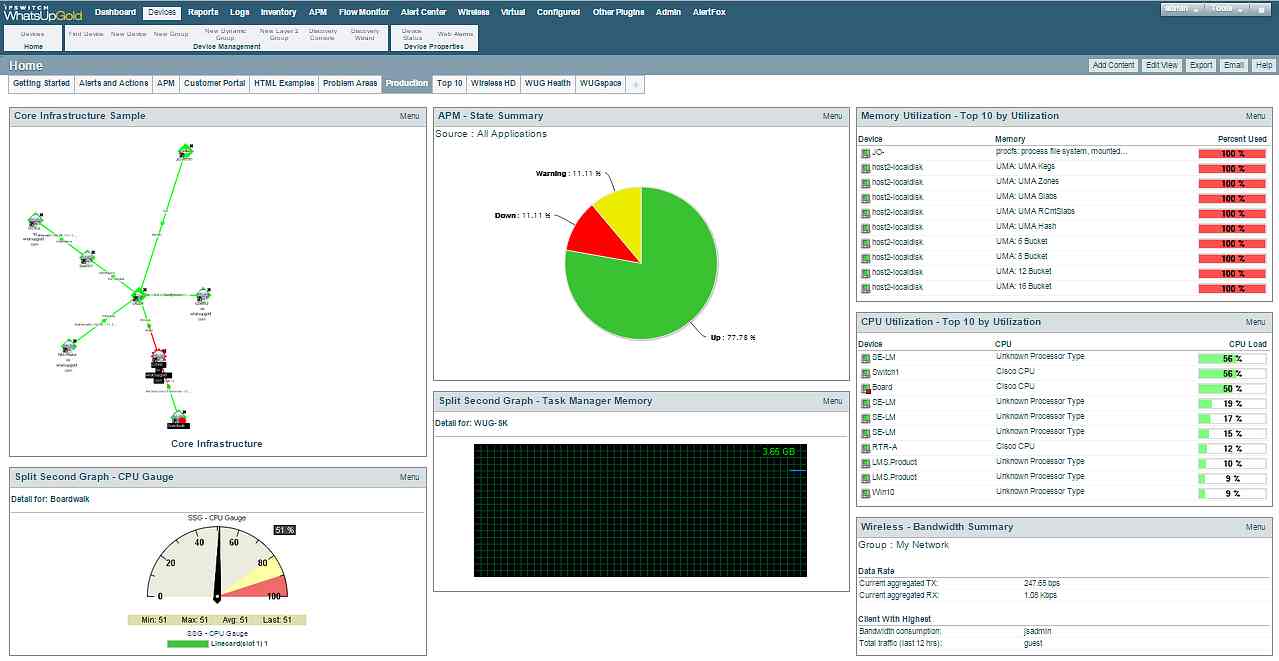
Task: Switch to the WUG Health tab
Action: coord(546,84)
